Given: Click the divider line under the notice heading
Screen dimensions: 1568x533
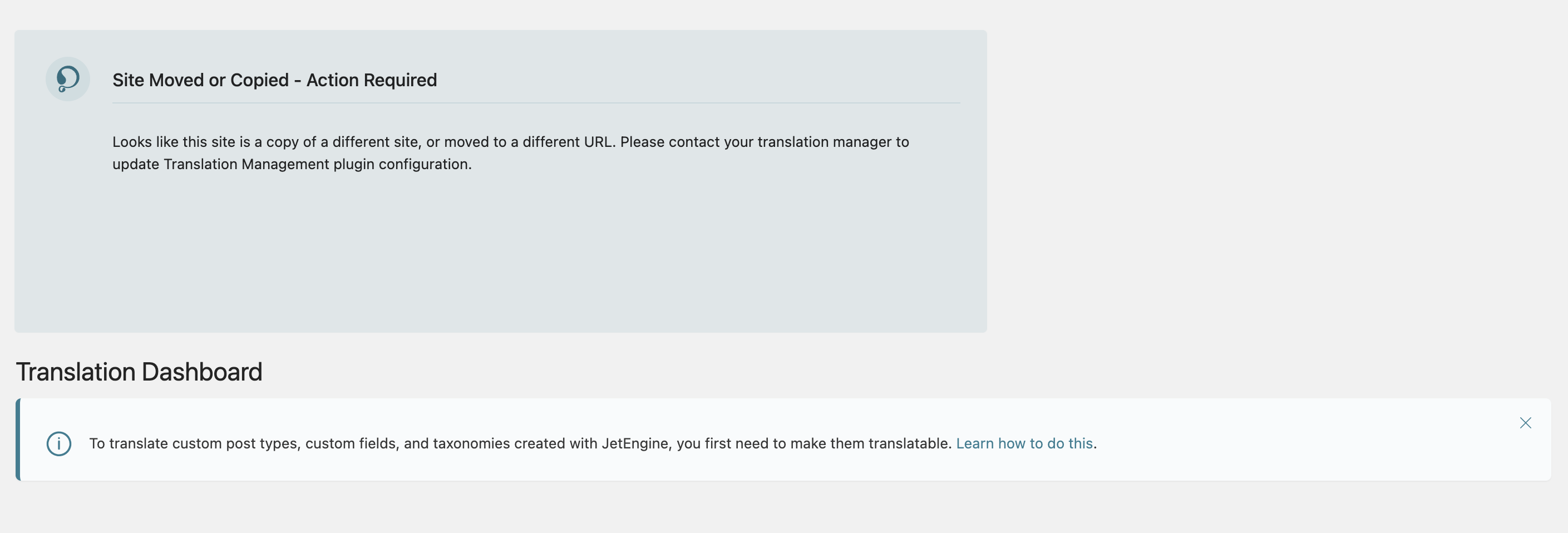Looking at the screenshot, I should (x=536, y=103).
